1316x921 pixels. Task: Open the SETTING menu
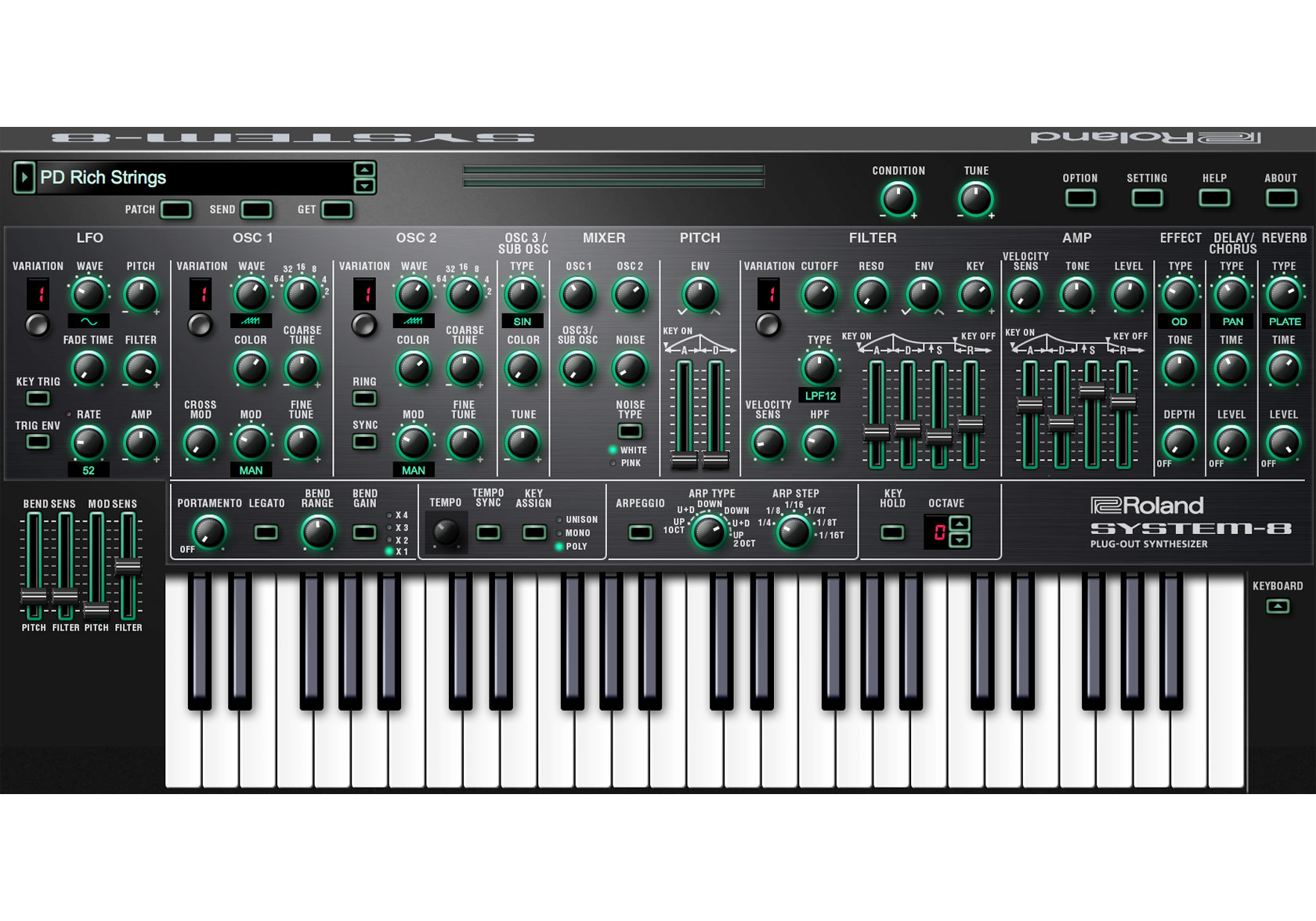pos(1147,198)
